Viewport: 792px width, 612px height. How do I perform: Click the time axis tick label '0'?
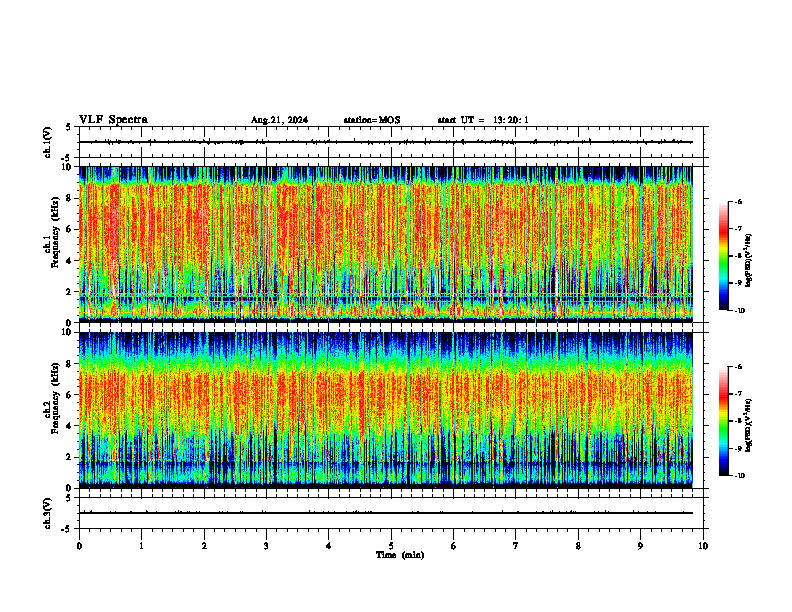tap(79, 546)
